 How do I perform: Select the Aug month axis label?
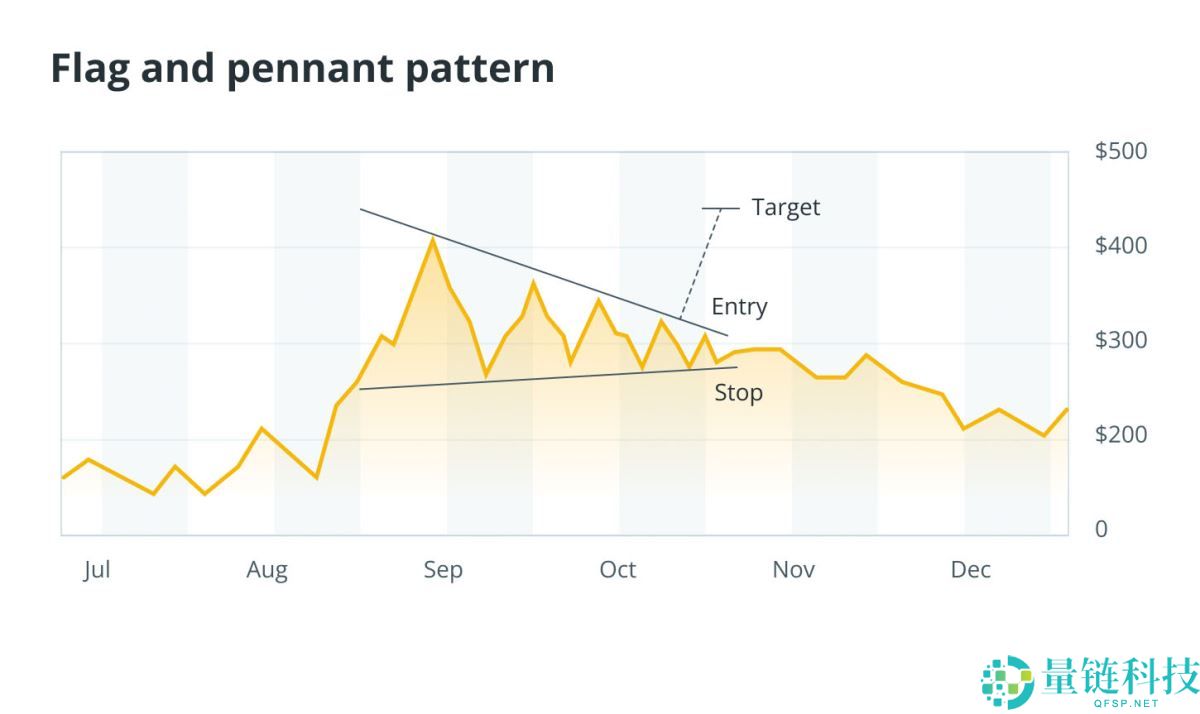pyautogui.click(x=267, y=570)
